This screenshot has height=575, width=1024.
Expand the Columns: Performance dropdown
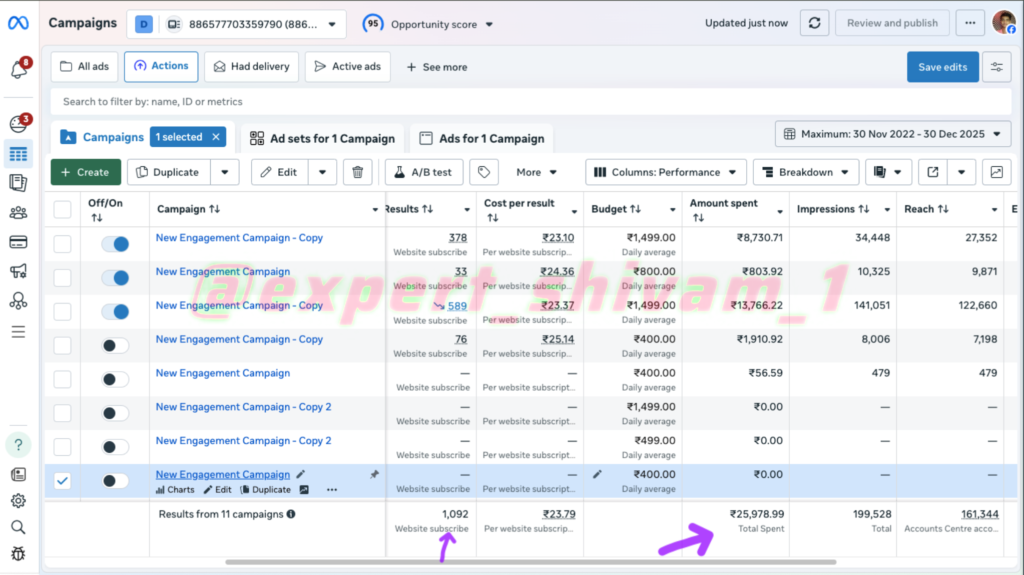coord(665,172)
